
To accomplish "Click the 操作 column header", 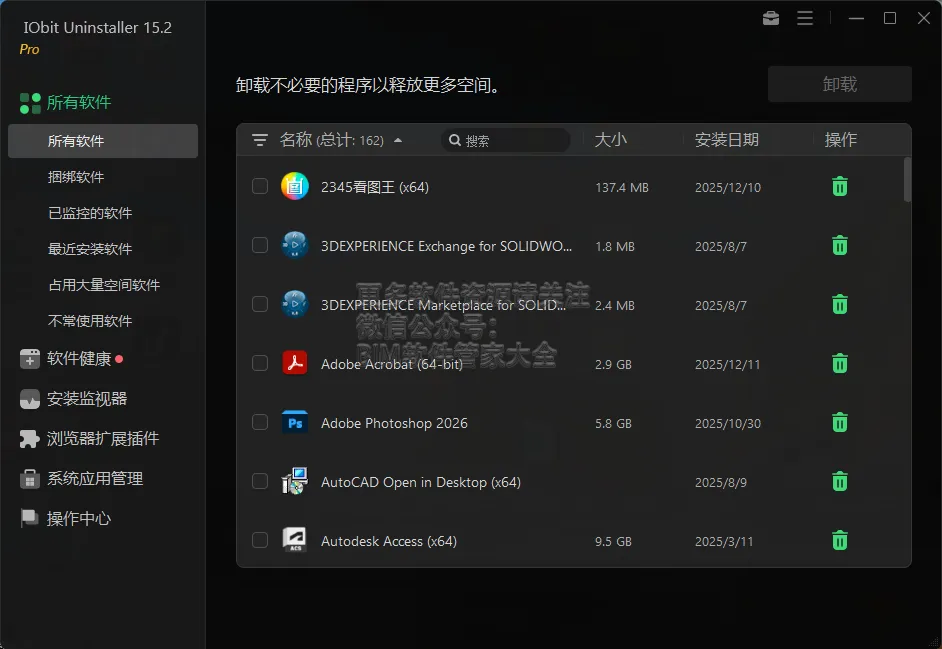I will (840, 140).
